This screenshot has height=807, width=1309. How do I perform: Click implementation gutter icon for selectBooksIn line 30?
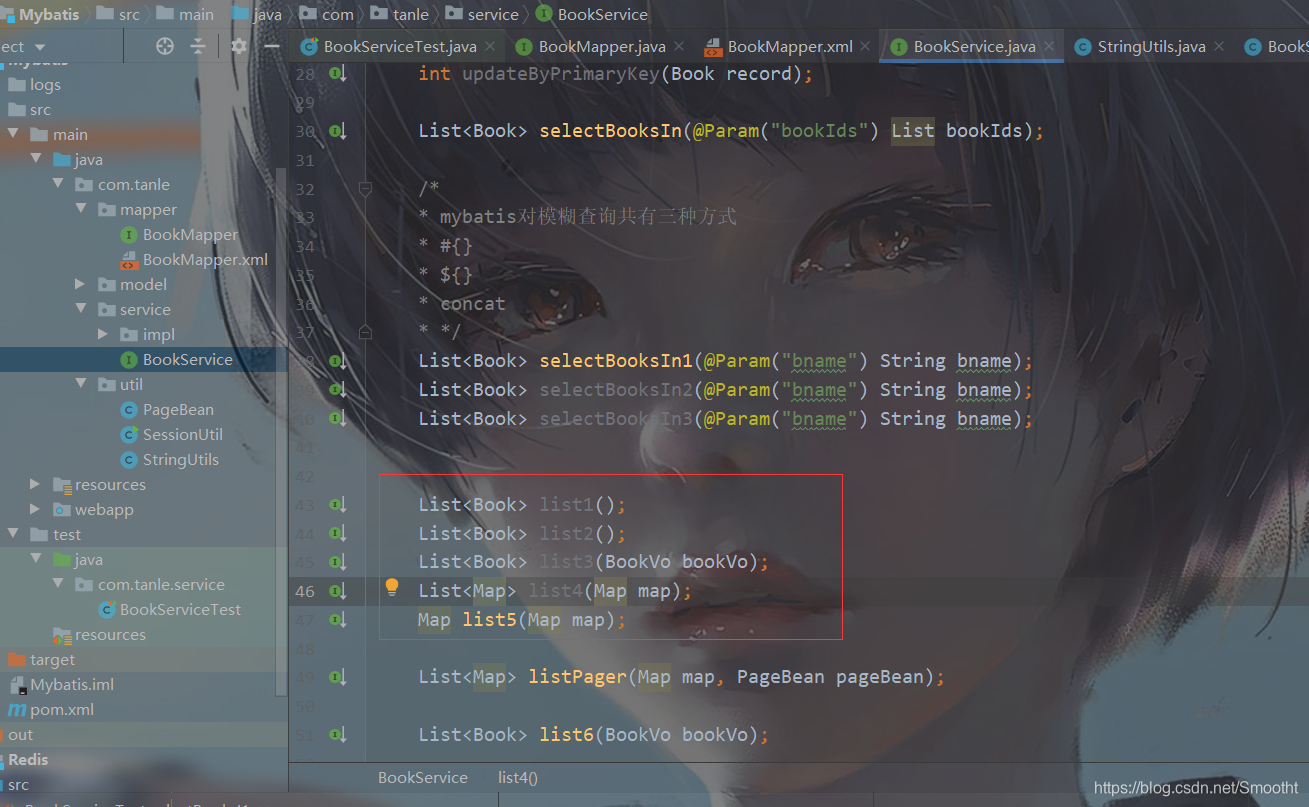(x=338, y=131)
